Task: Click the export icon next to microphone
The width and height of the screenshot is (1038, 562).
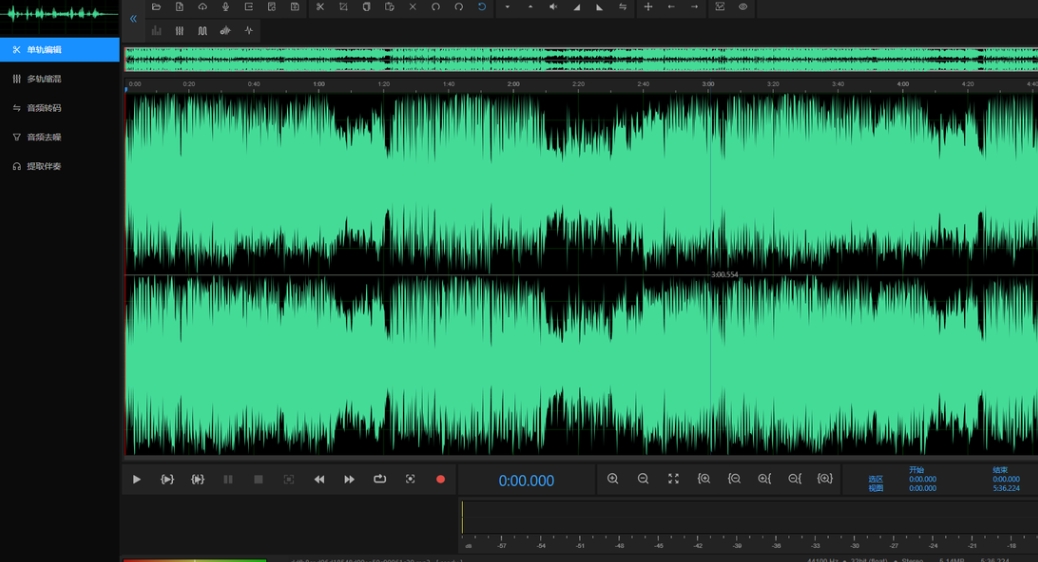Action: [x=249, y=7]
